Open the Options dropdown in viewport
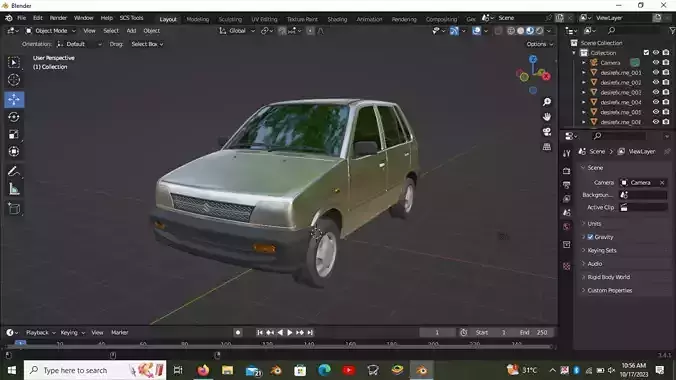676x380 pixels. click(539, 44)
